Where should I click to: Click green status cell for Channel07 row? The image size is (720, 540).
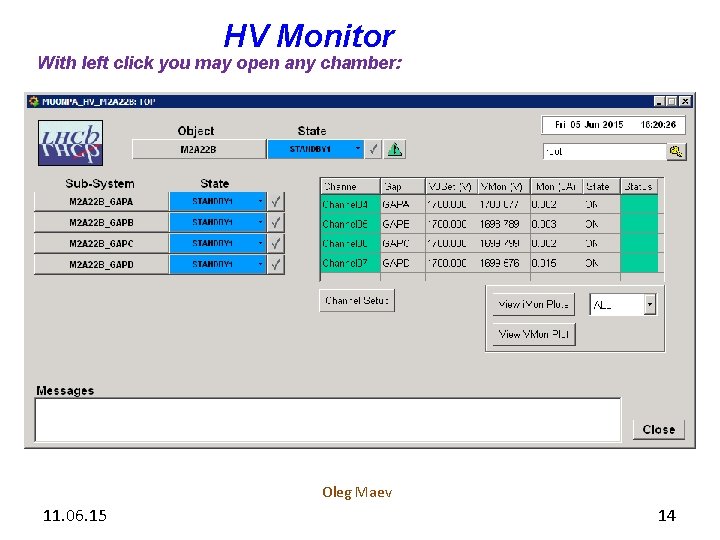(639, 263)
